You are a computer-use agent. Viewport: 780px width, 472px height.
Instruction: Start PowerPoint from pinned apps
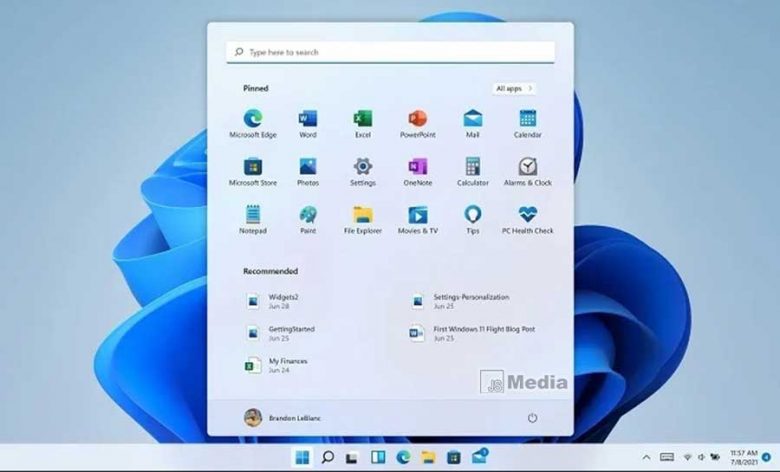(x=417, y=123)
